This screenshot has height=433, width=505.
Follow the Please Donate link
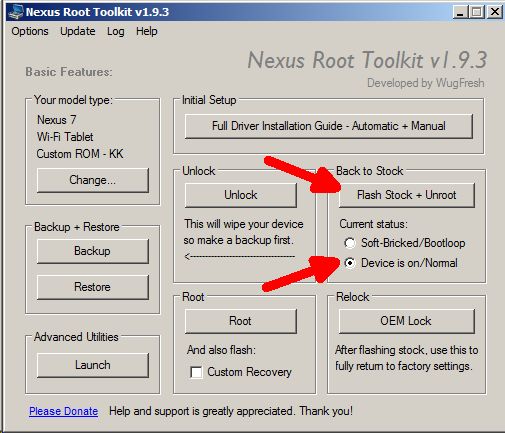(63, 411)
